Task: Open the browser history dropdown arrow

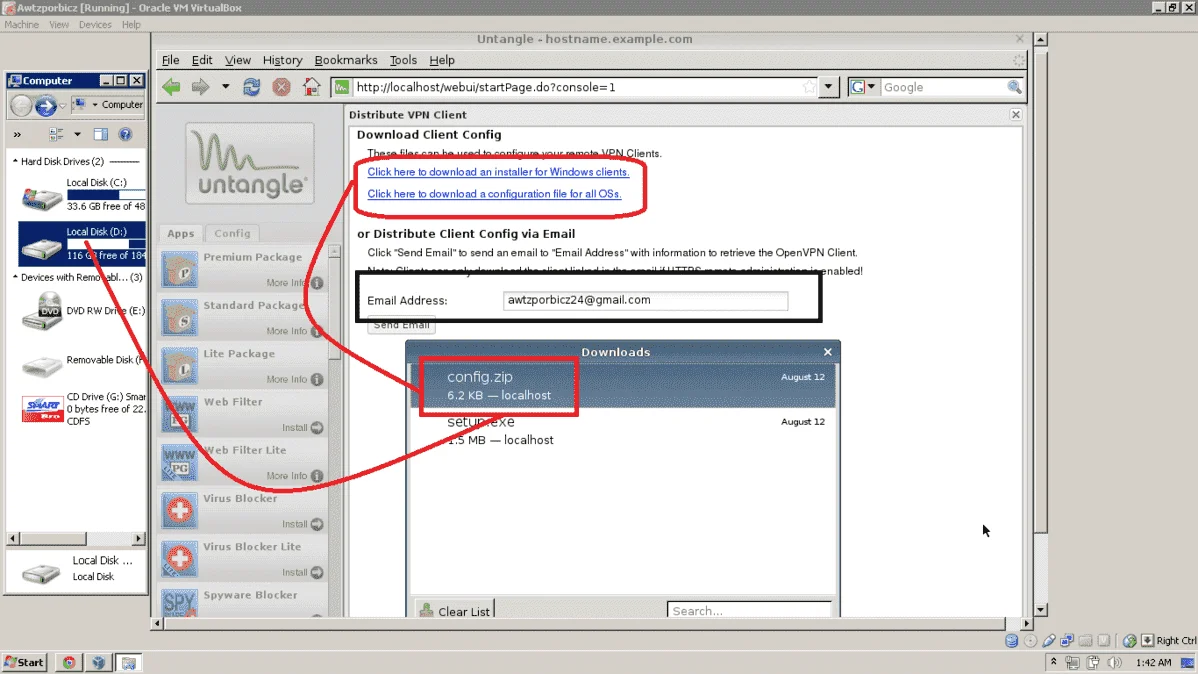Action: (x=225, y=87)
